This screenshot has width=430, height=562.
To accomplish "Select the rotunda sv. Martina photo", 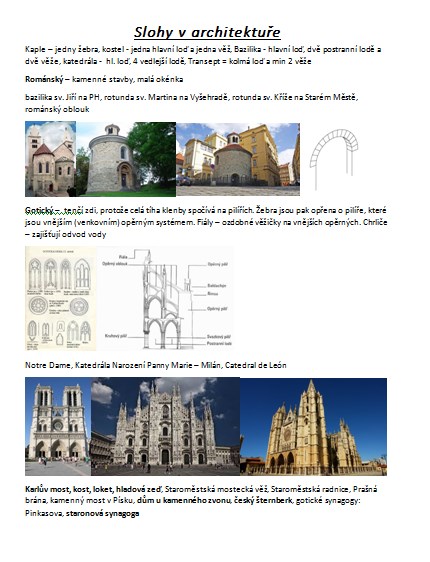I will [126, 159].
